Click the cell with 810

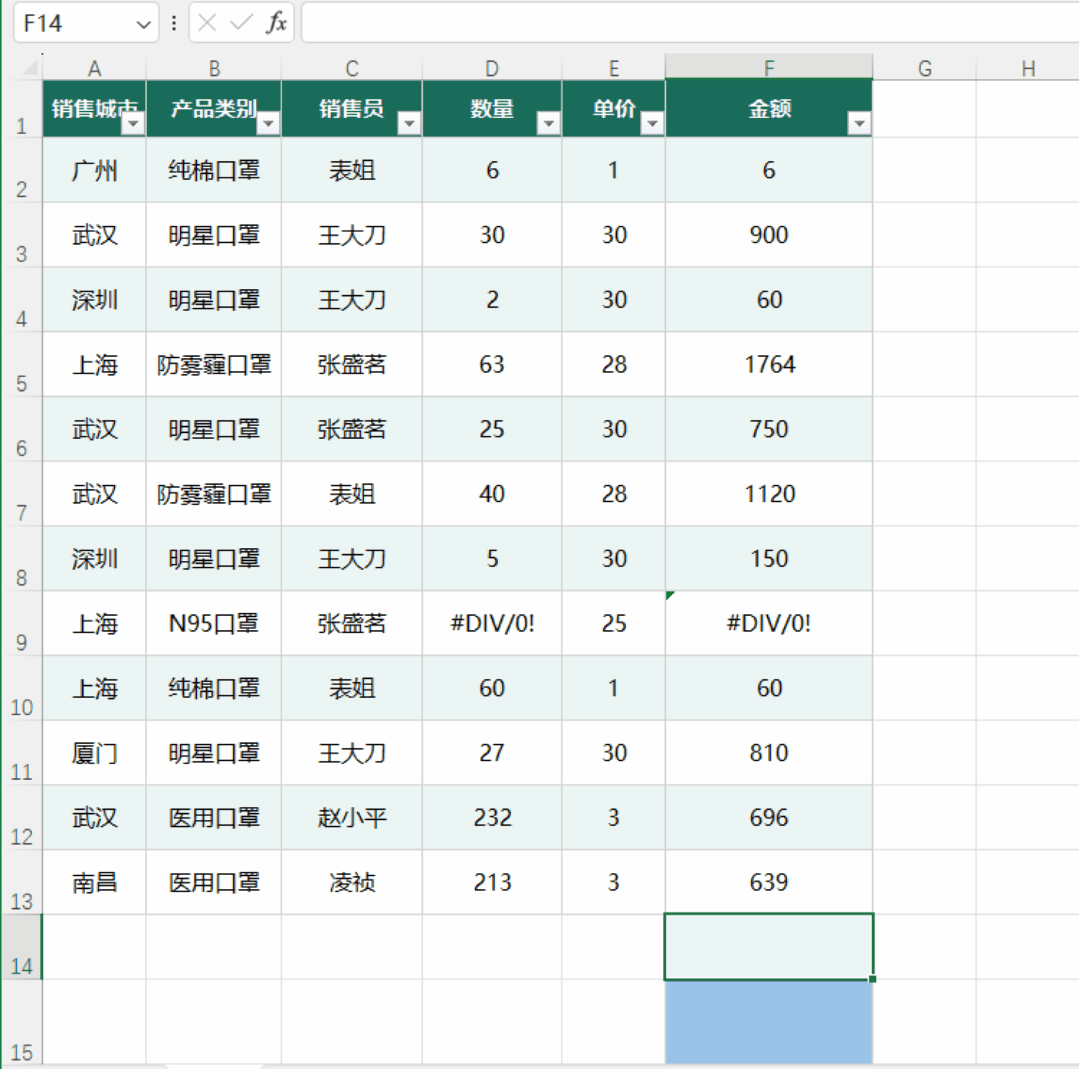pyautogui.click(x=769, y=752)
